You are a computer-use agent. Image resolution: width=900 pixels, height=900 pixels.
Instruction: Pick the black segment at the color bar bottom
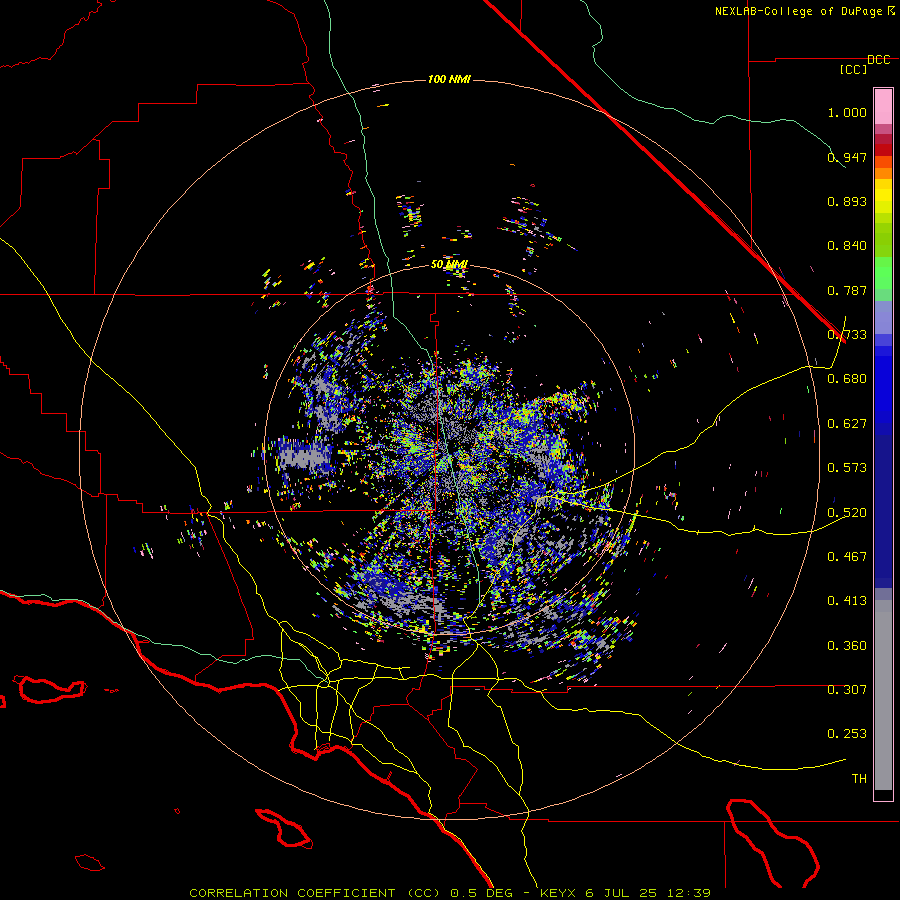click(x=883, y=794)
